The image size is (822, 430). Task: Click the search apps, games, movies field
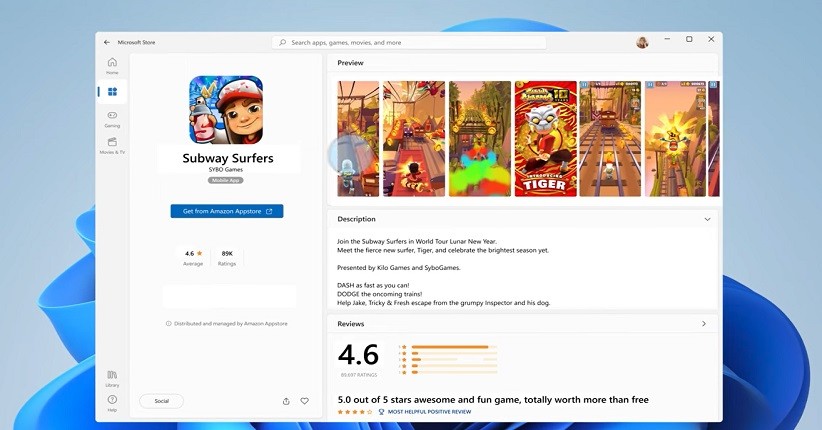coord(409,42)
